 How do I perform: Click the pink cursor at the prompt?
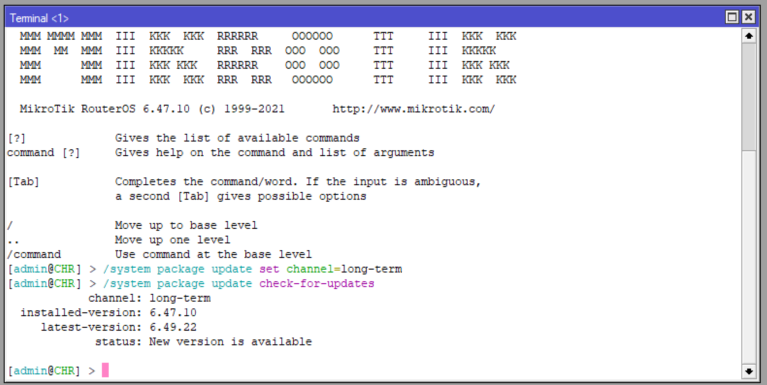105,370
